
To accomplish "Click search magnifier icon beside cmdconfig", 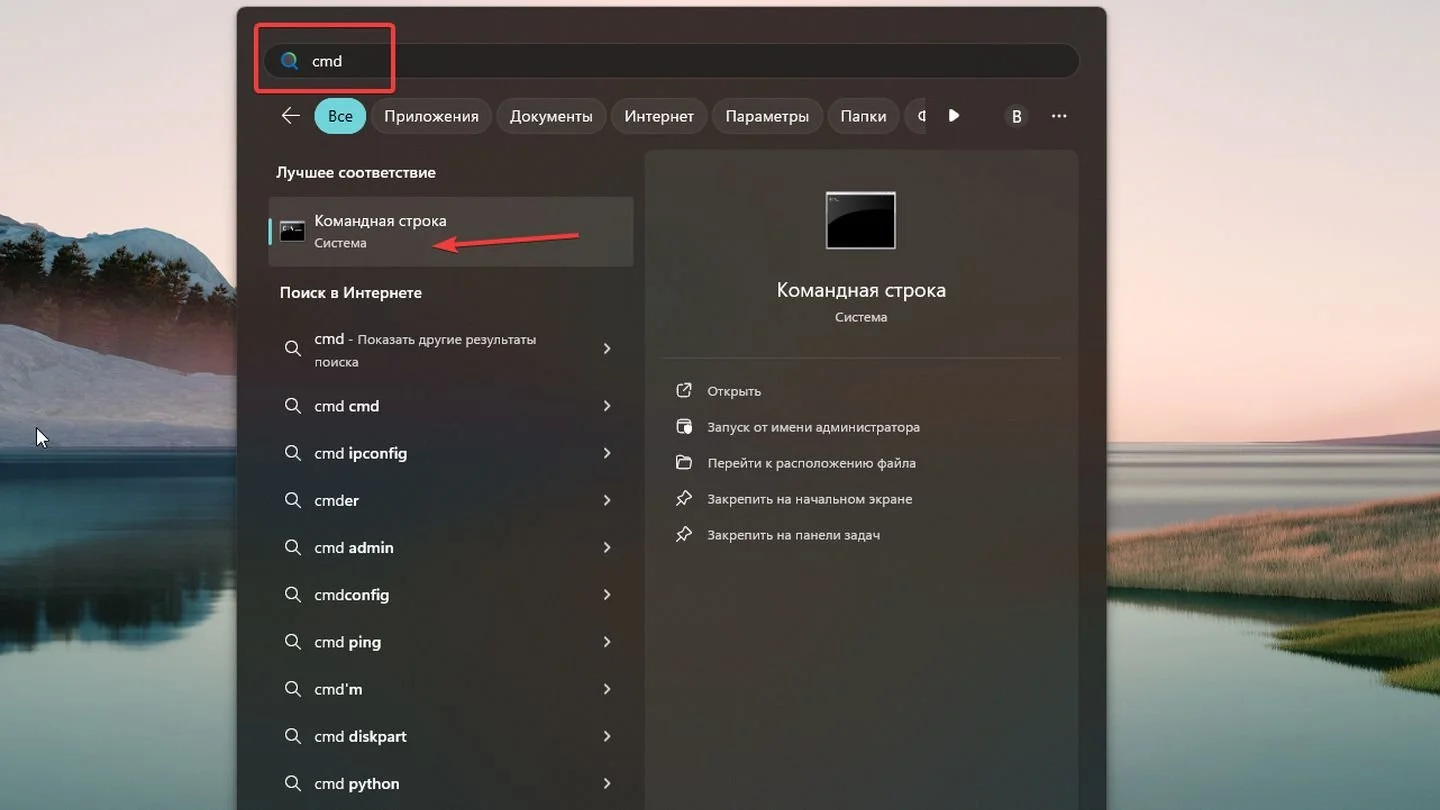I will 293,595.
